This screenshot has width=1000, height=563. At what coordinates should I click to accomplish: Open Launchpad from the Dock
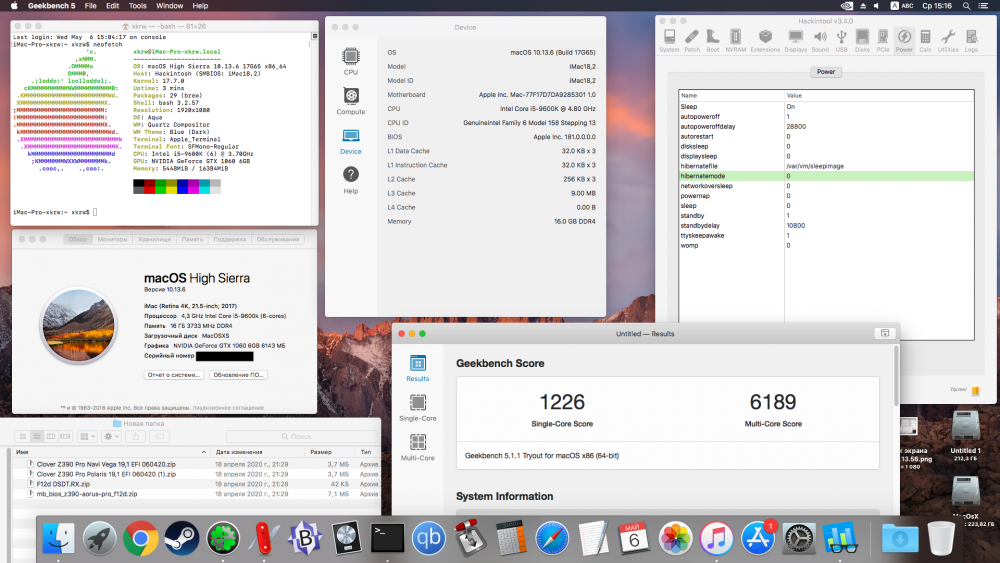tap(99, 539)
